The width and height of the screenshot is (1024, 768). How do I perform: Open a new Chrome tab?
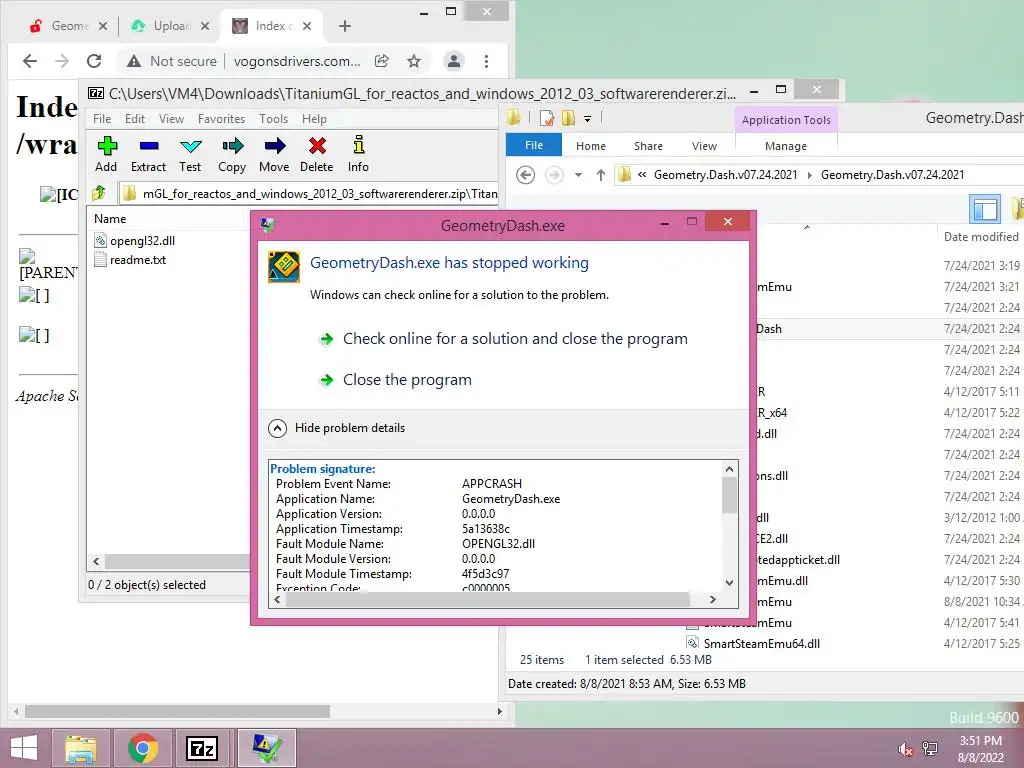[x=345, y=25]
